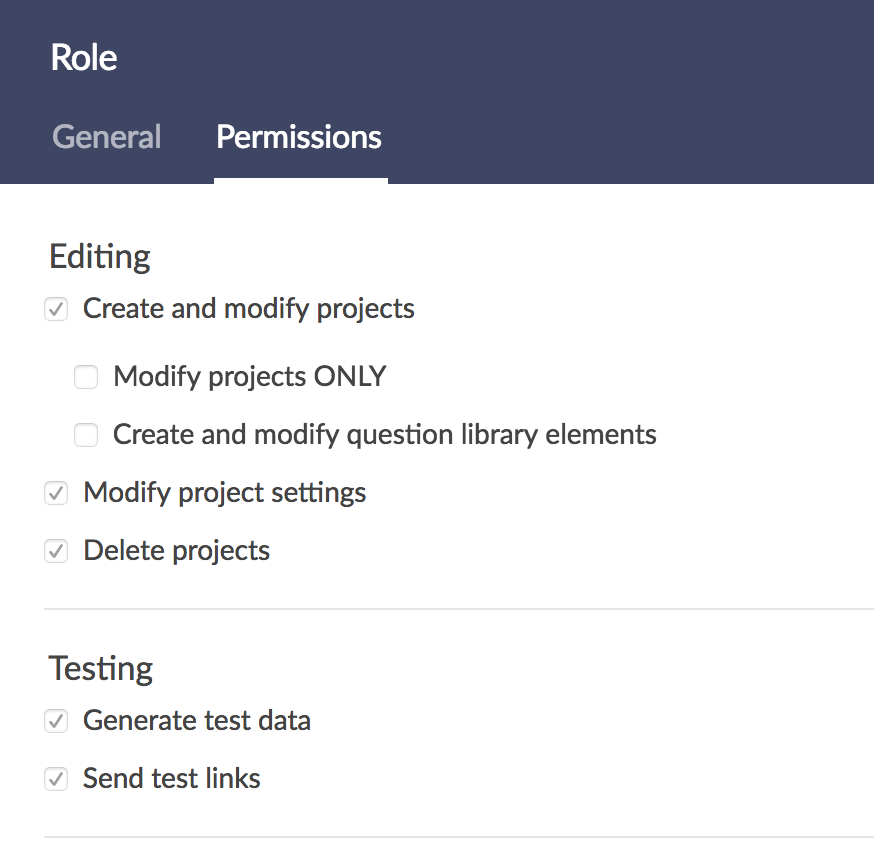Toggle the Modify project settings checkbox

click(x=56, y=493)
